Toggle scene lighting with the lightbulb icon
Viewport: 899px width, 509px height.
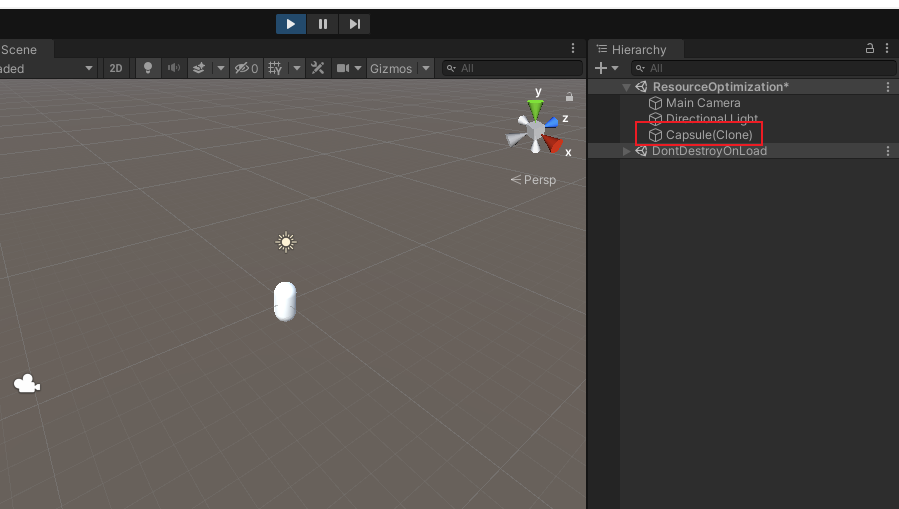pyautogui.click(x=149, y=68)
